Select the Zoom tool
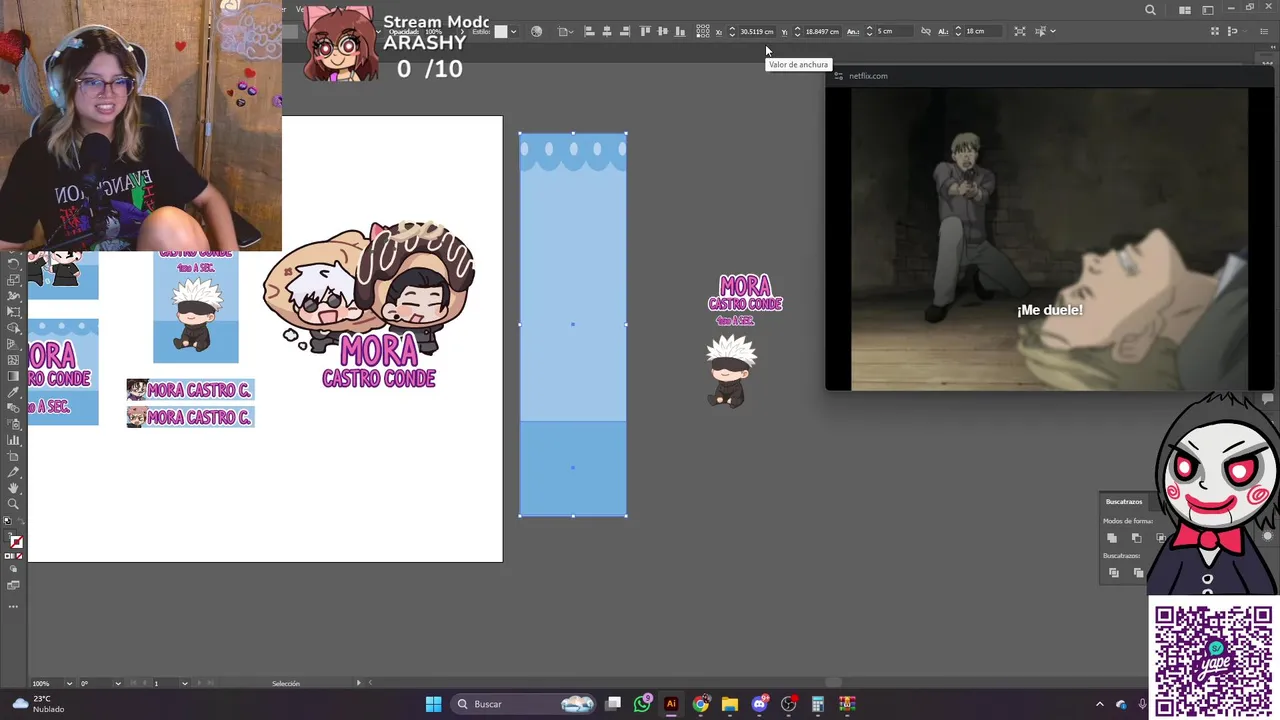 click(x=14, y=503)
